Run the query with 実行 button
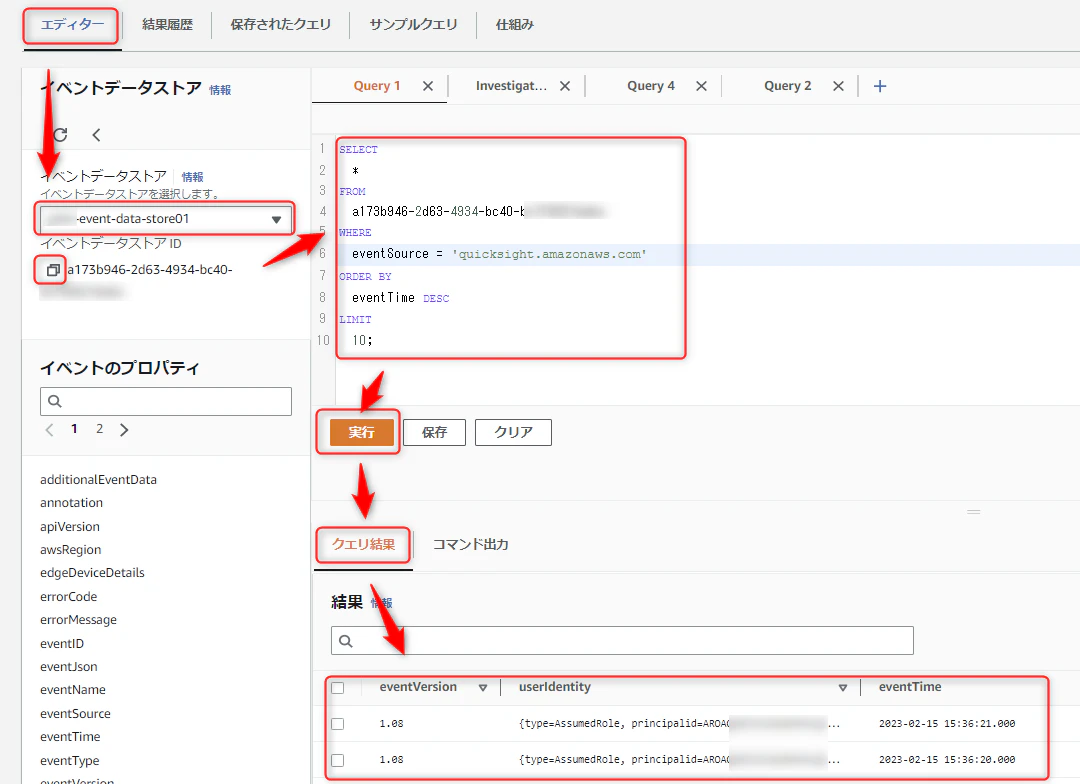Image resolution: width=1080 pixels, height=784 pixels. tap(361, 433)
